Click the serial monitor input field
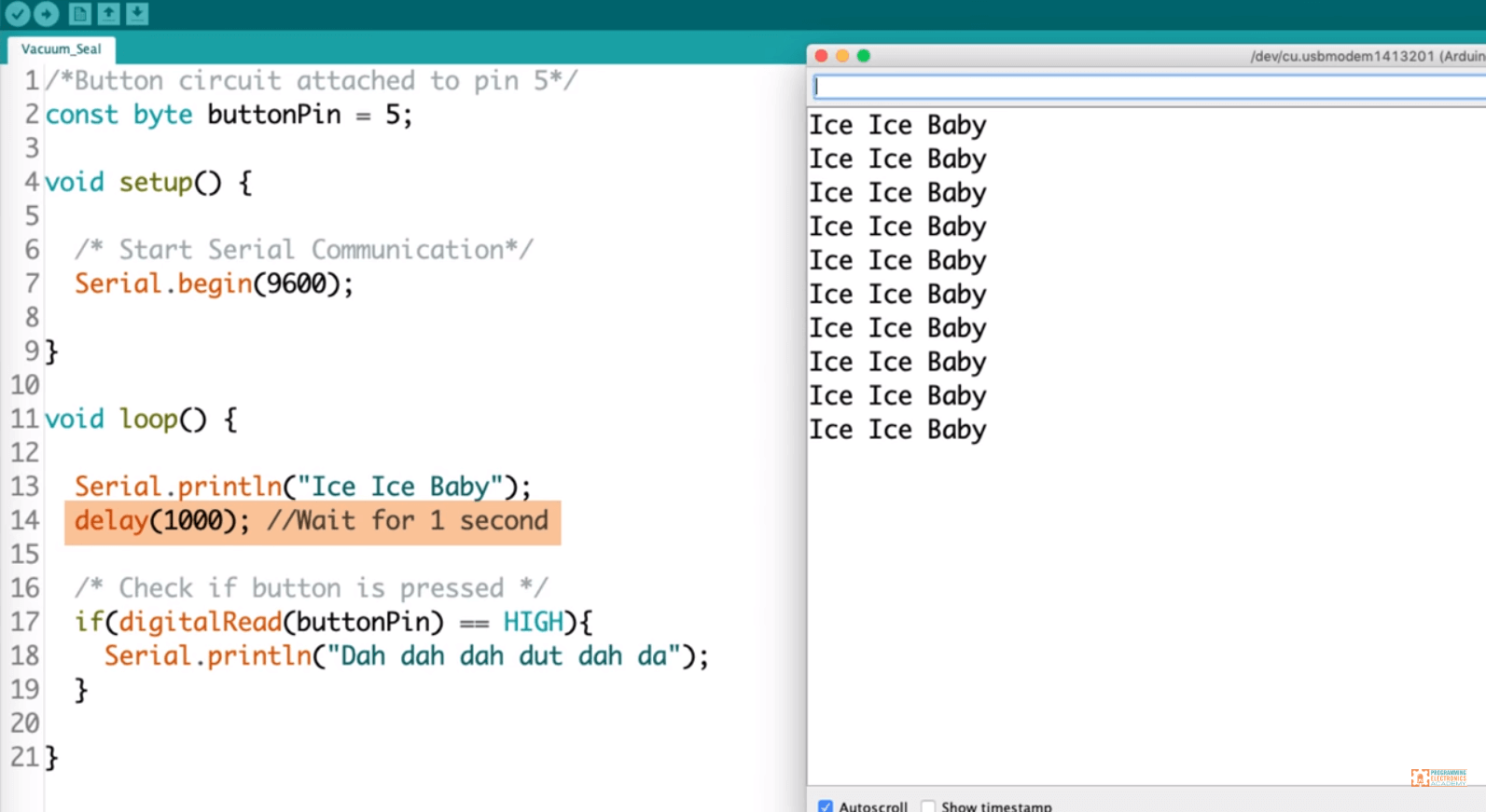This screenshot has width=1486, height=812. pyautogui.click(x=1148, y=87)
